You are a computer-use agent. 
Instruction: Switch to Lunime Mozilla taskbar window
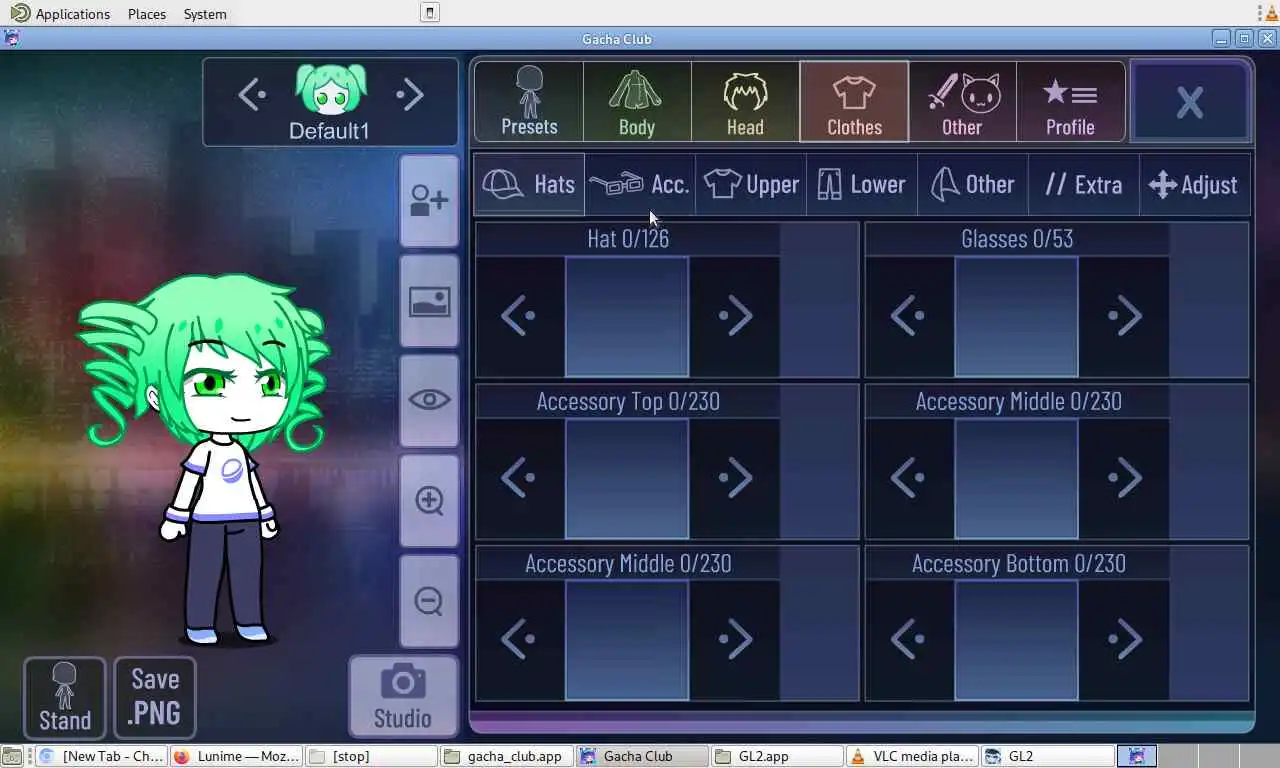[x=236, y=756]
